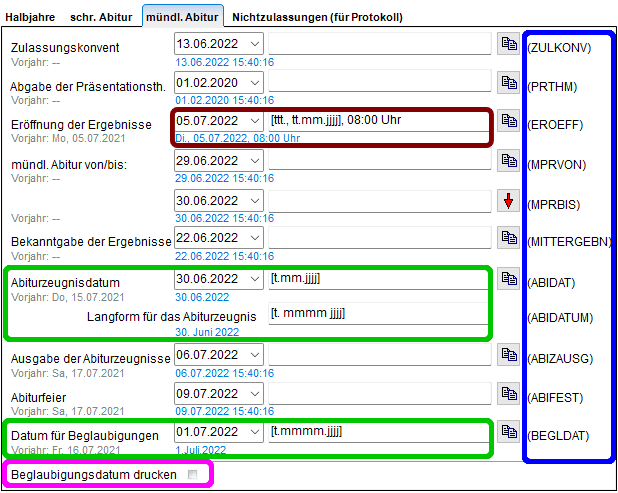Click copy icon beside EROEFF
The image size is (618, 493).
point(508,121)
